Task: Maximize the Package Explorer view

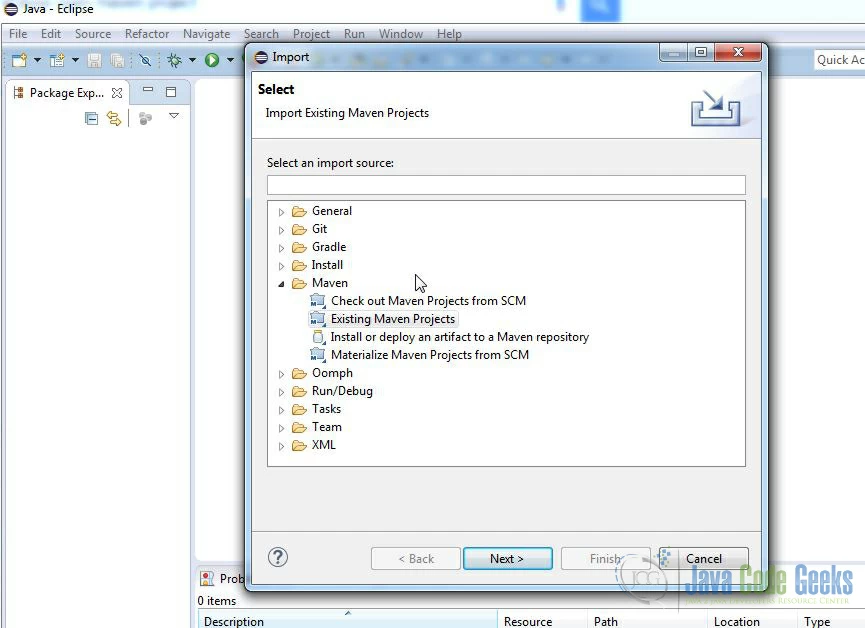Action: click(171, 92)
